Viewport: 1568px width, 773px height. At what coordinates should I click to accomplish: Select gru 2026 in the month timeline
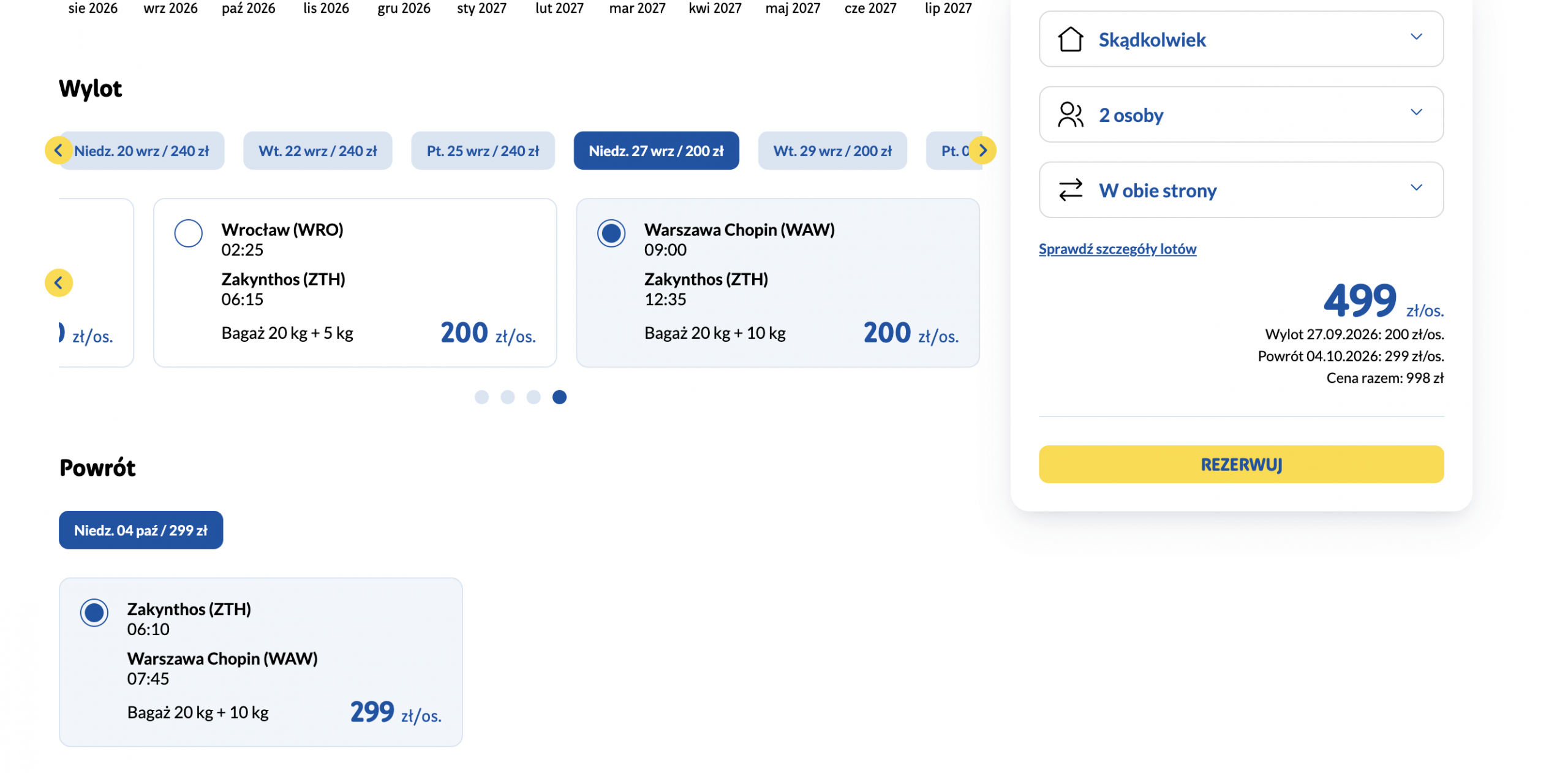[404, 9]
